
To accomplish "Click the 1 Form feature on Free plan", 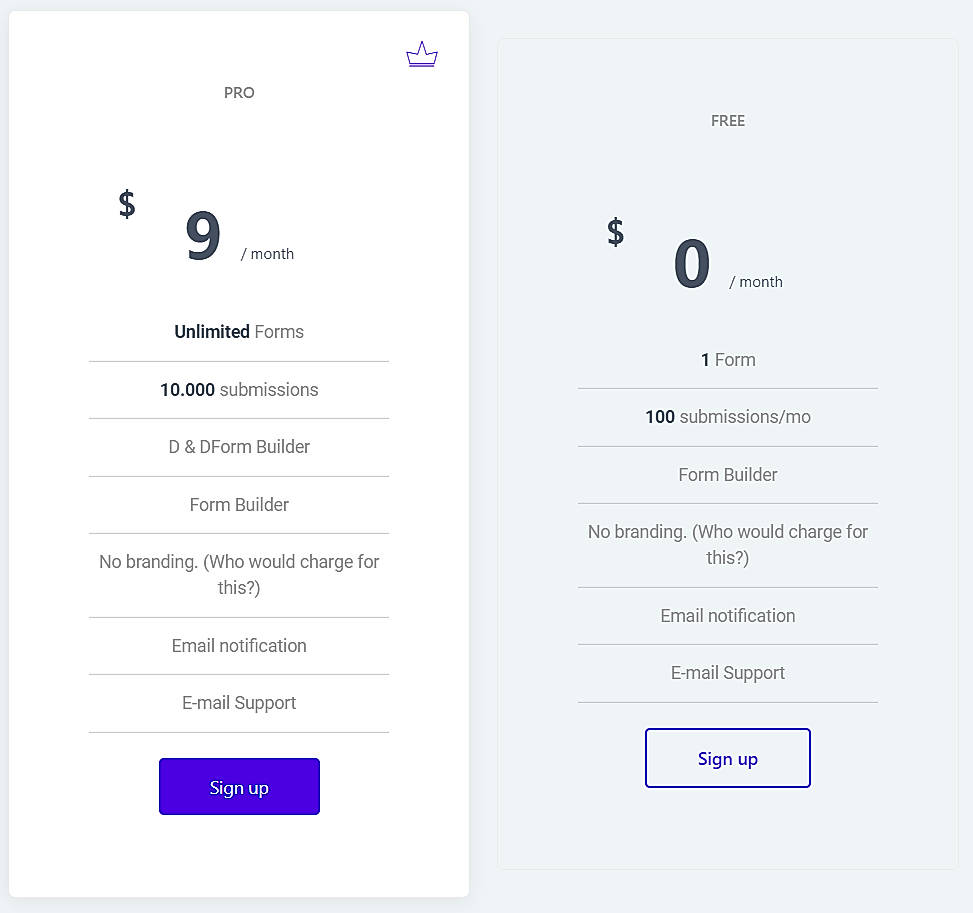I will pos(727,359).
